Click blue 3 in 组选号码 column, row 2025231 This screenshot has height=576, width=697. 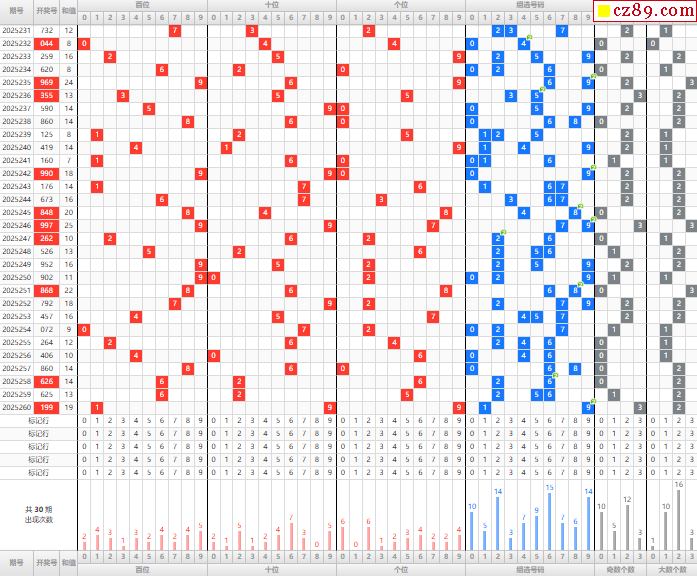click(511, 31)
